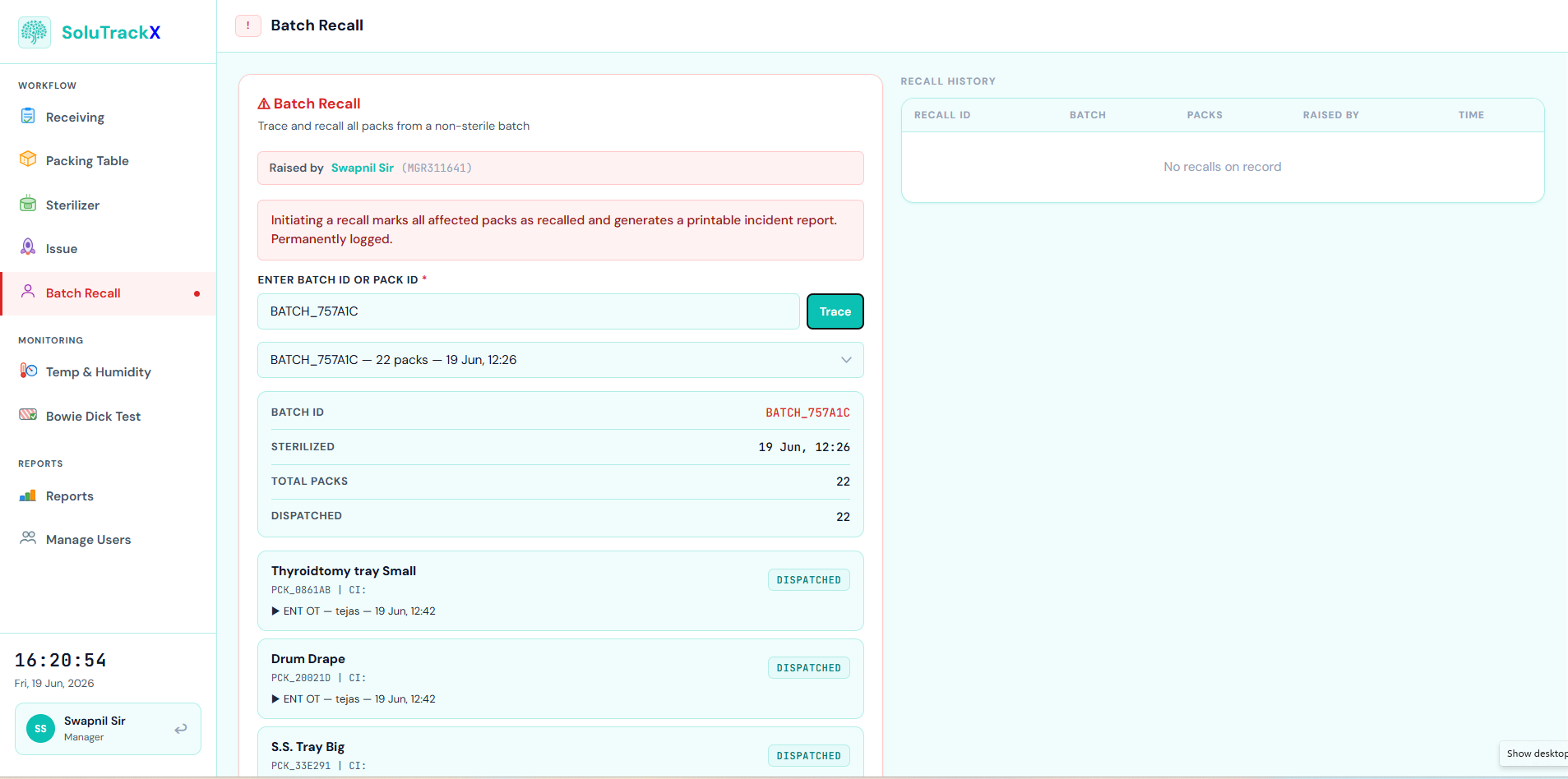The width and height of the screenshot is (1568, 779).
Task: Click the RECALL HISTORY section title
Action: click(948, 81)
